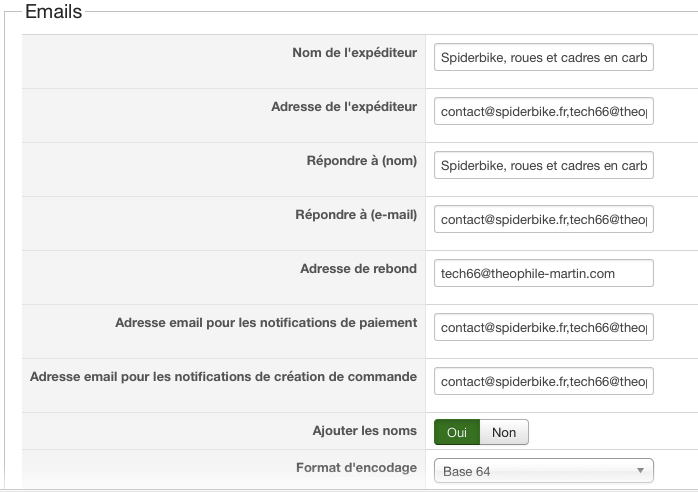Click the Adresse de rebond email field
The height and width of the screenshot is (492, 698).
coord(544,273)
